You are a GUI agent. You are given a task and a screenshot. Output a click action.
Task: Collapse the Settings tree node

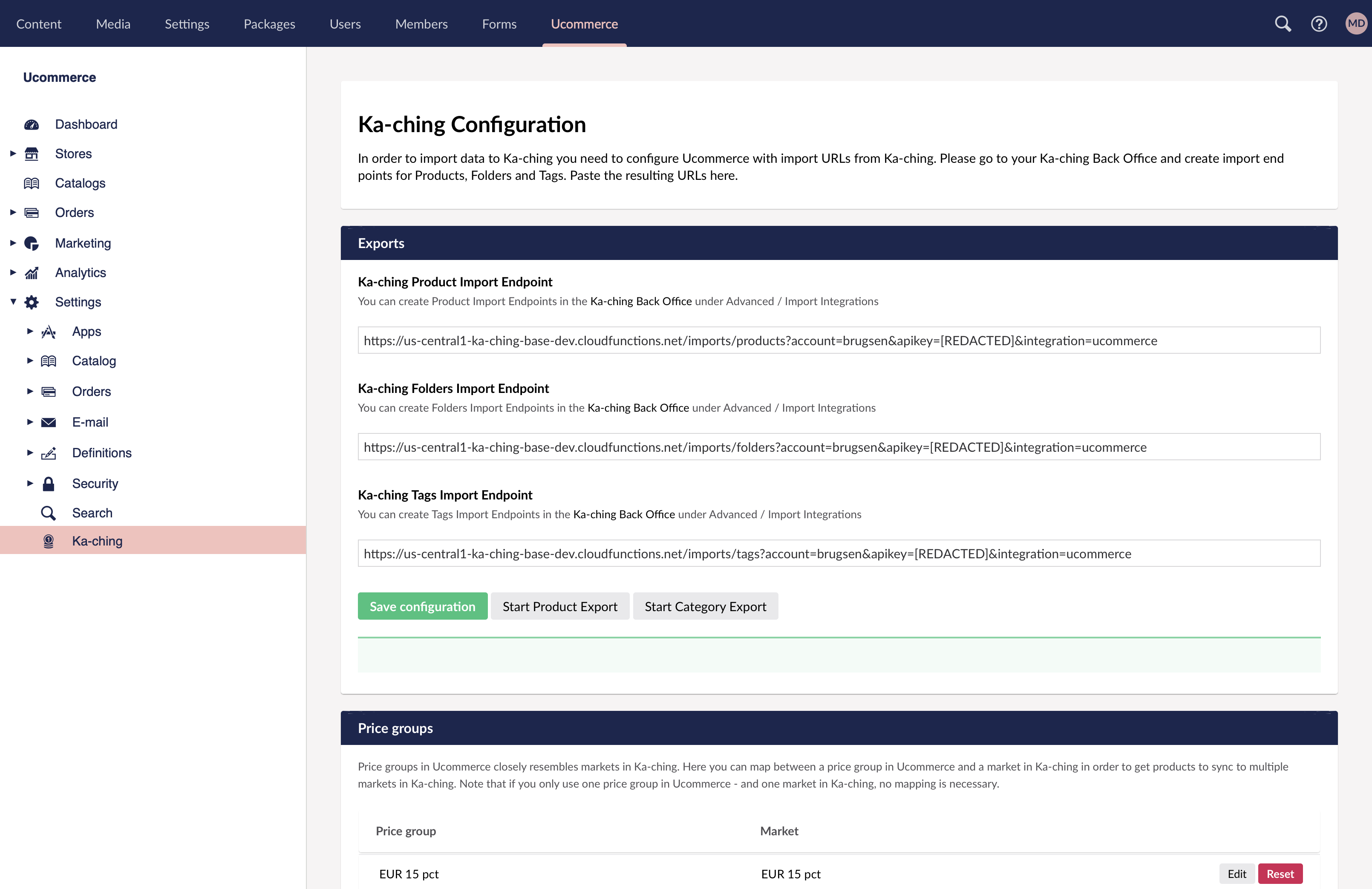[13, 302]
